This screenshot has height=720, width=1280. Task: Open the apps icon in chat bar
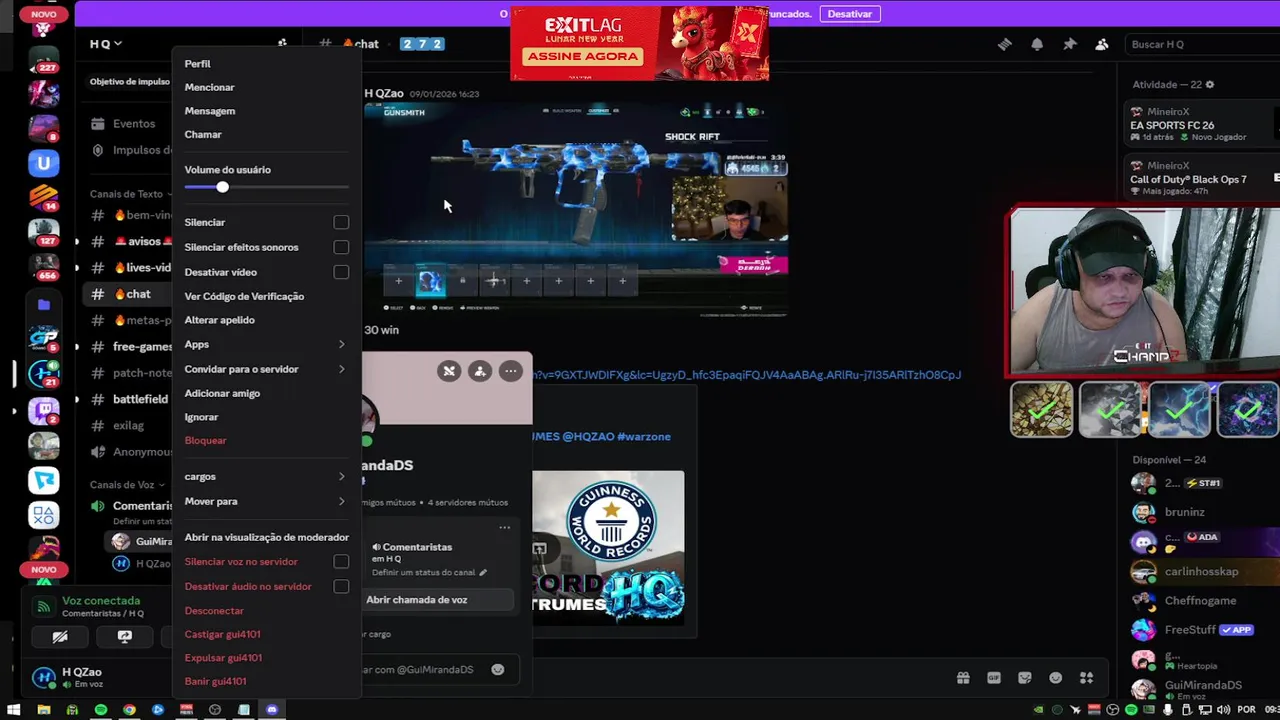(x=1087, y=678)
